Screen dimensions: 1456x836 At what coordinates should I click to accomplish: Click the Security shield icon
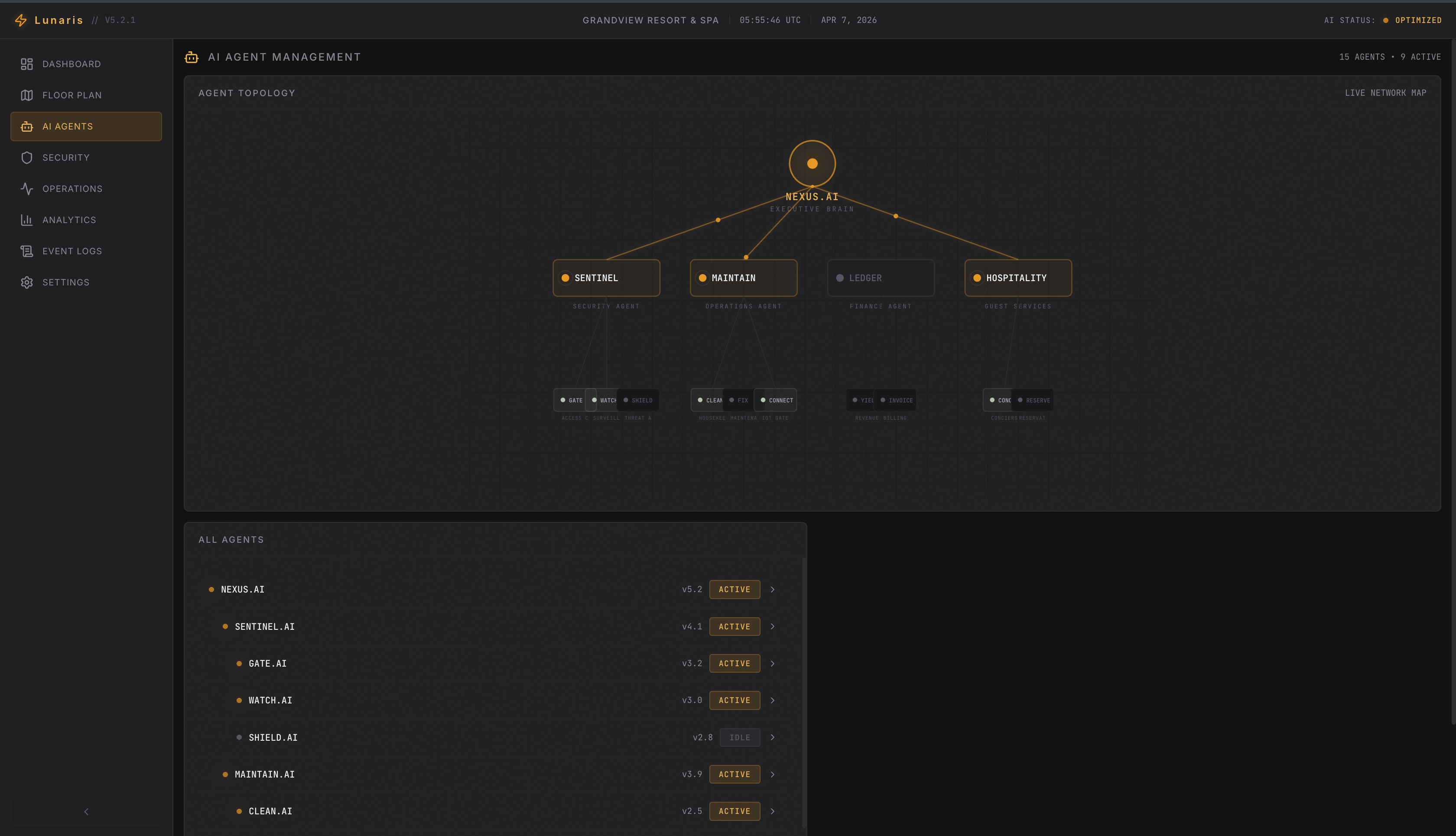(x=26, y=157)
